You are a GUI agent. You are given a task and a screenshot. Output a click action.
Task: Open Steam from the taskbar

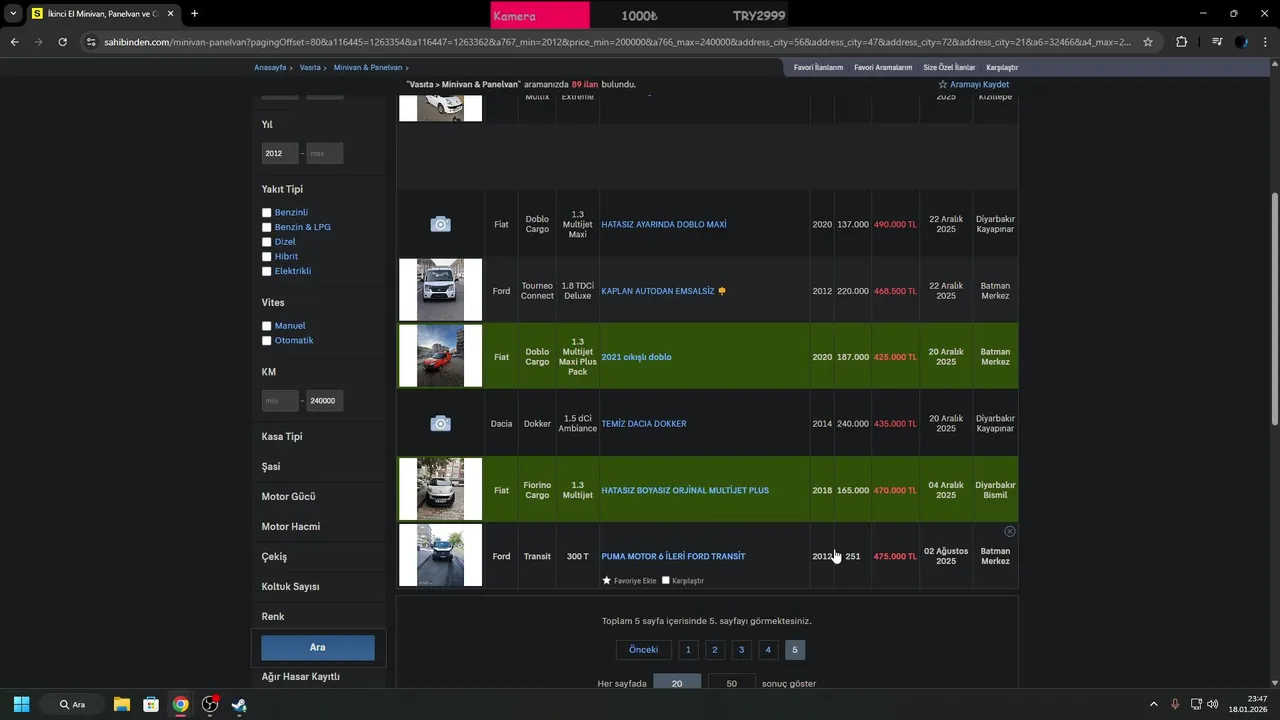coord(239,704)
